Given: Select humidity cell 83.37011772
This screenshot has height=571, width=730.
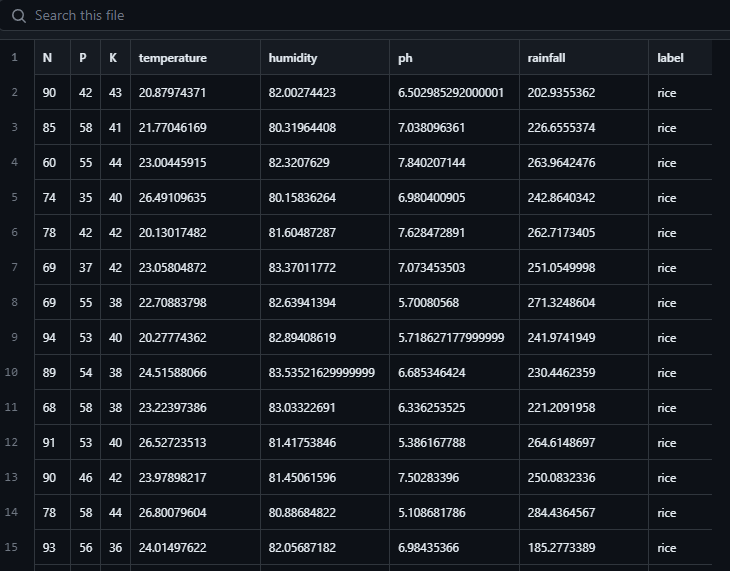Looking at the screenshot, I should [x=325, y=267].
